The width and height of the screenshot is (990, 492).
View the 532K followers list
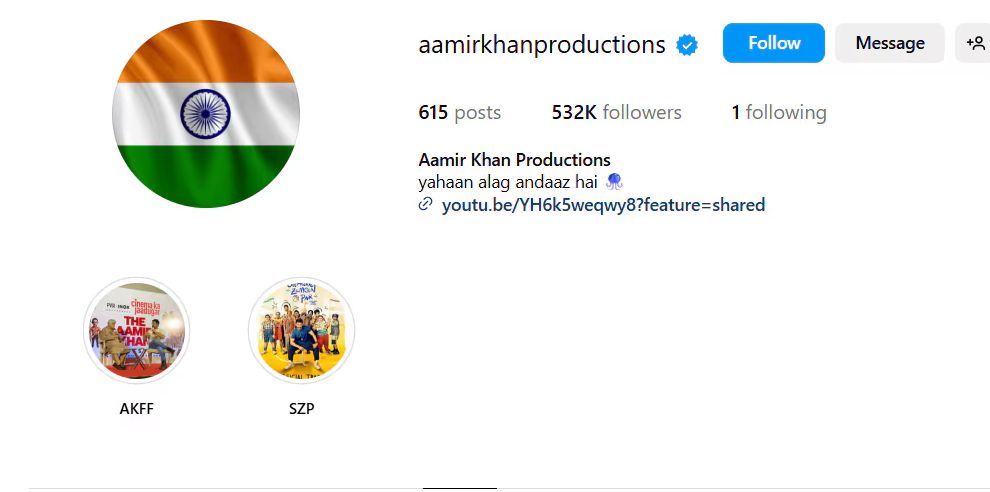tap(616, 112)
